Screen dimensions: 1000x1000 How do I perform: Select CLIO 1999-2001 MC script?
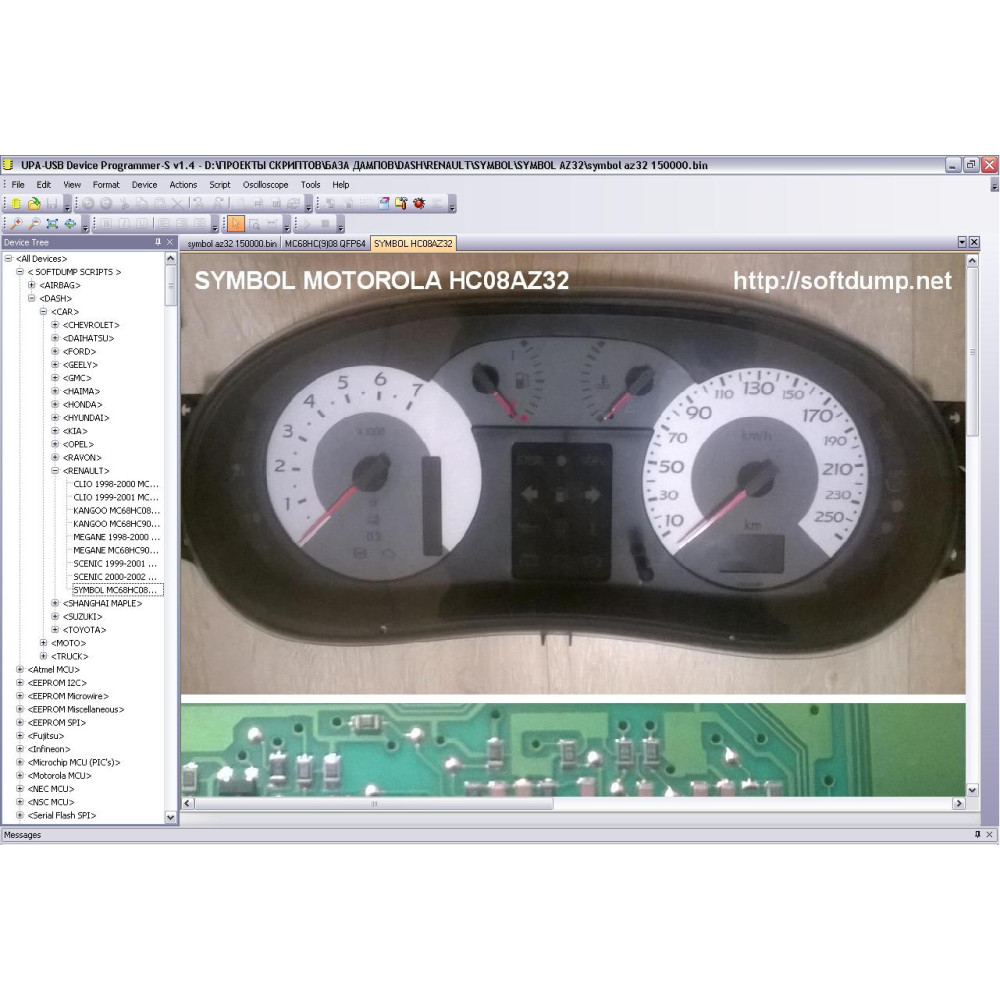(115, 497)
